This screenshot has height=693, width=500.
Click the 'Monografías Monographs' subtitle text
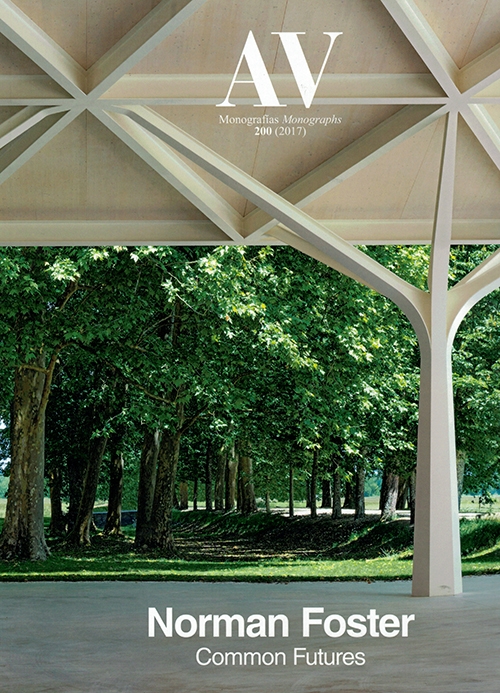(280, 120)
